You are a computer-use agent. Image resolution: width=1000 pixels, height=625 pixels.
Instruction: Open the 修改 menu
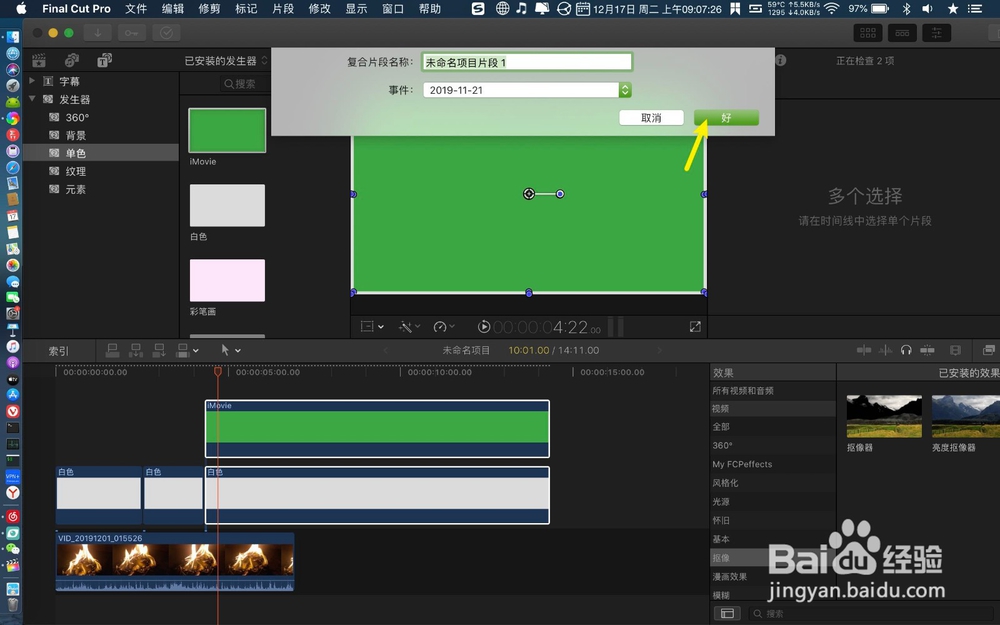click(320, 8)
